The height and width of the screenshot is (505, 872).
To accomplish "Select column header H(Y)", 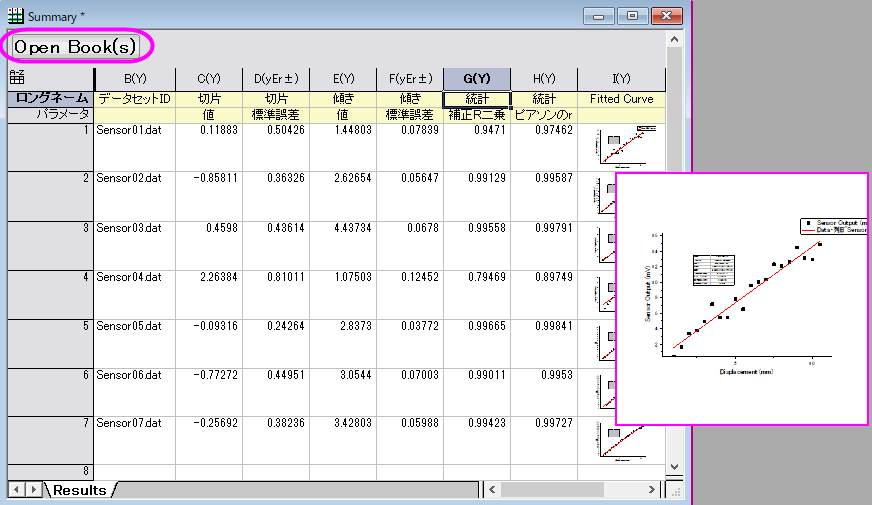I will click(544, 79).
